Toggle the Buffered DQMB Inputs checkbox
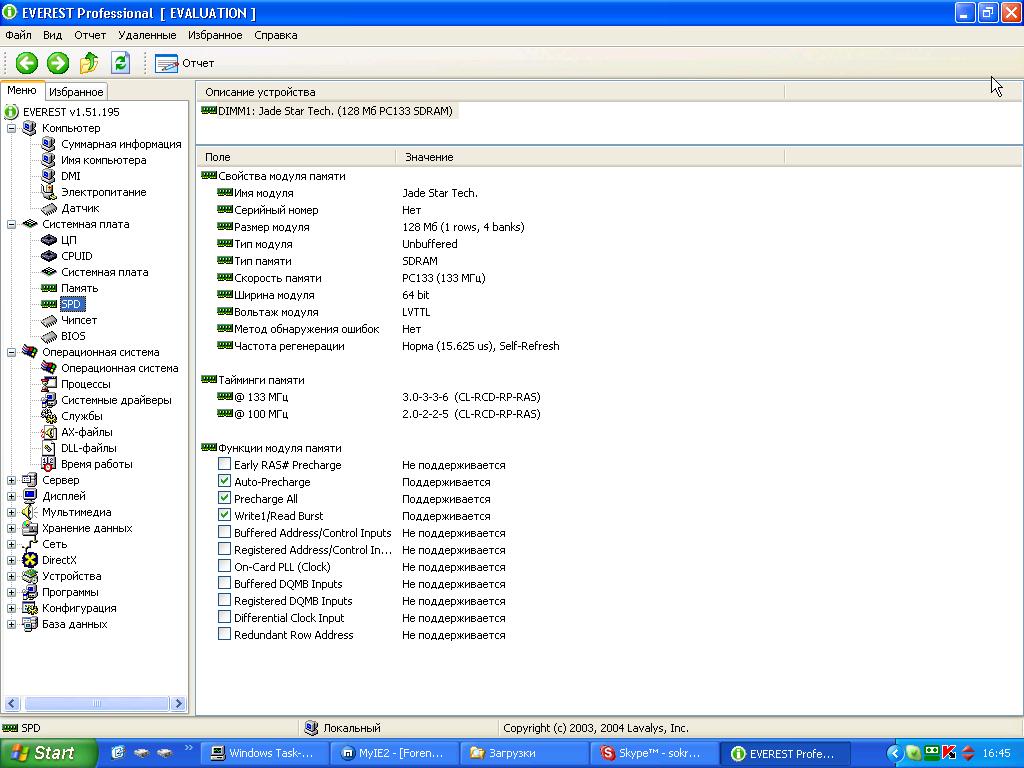Image resolution: width=1024 pixels, height=768 pixels. [x=224, y=583]
